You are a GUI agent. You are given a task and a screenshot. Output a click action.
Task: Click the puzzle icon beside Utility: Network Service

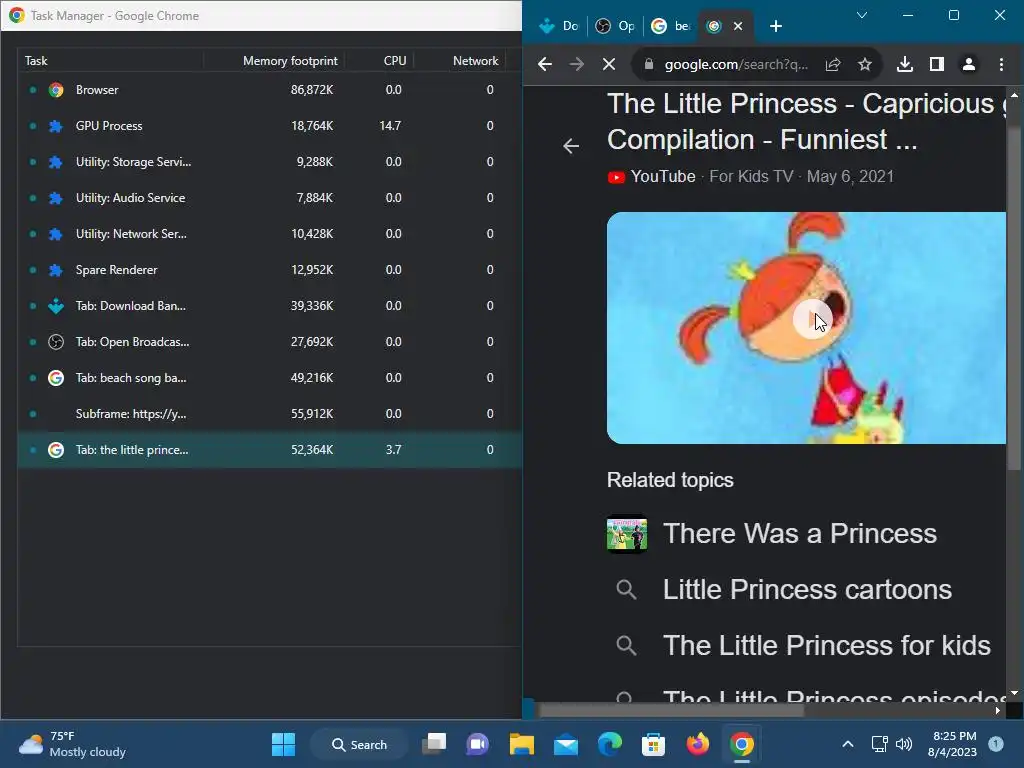pyautogui.click(x=56, y=234)
